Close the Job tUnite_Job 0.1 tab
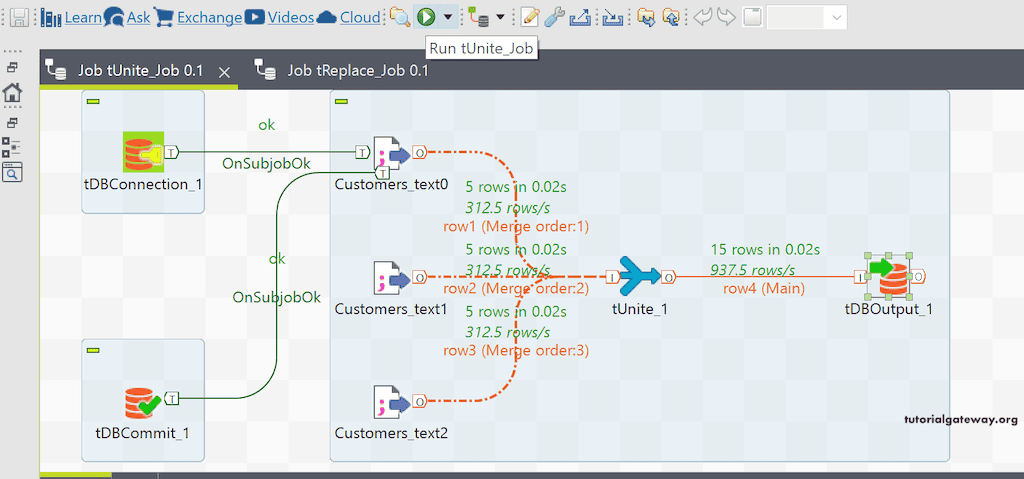1024x479 pixels. click(x=224, y=72)
